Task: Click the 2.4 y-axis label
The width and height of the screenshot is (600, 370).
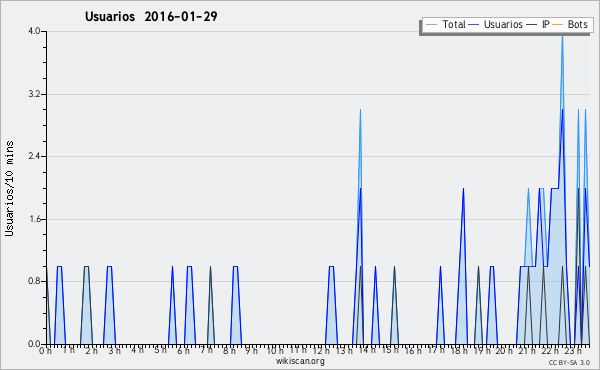Action: pyautogui.click(x=34, y=156)
